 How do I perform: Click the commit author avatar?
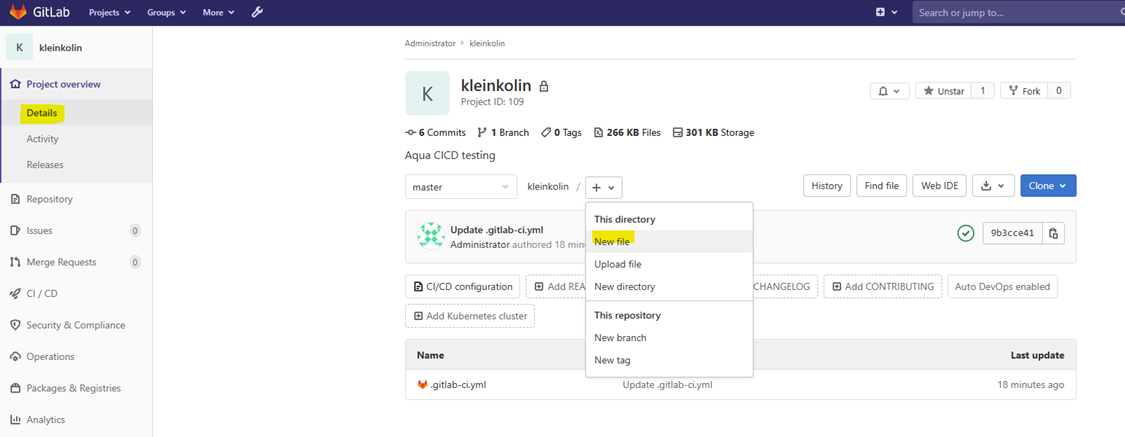tap(431, 236)
